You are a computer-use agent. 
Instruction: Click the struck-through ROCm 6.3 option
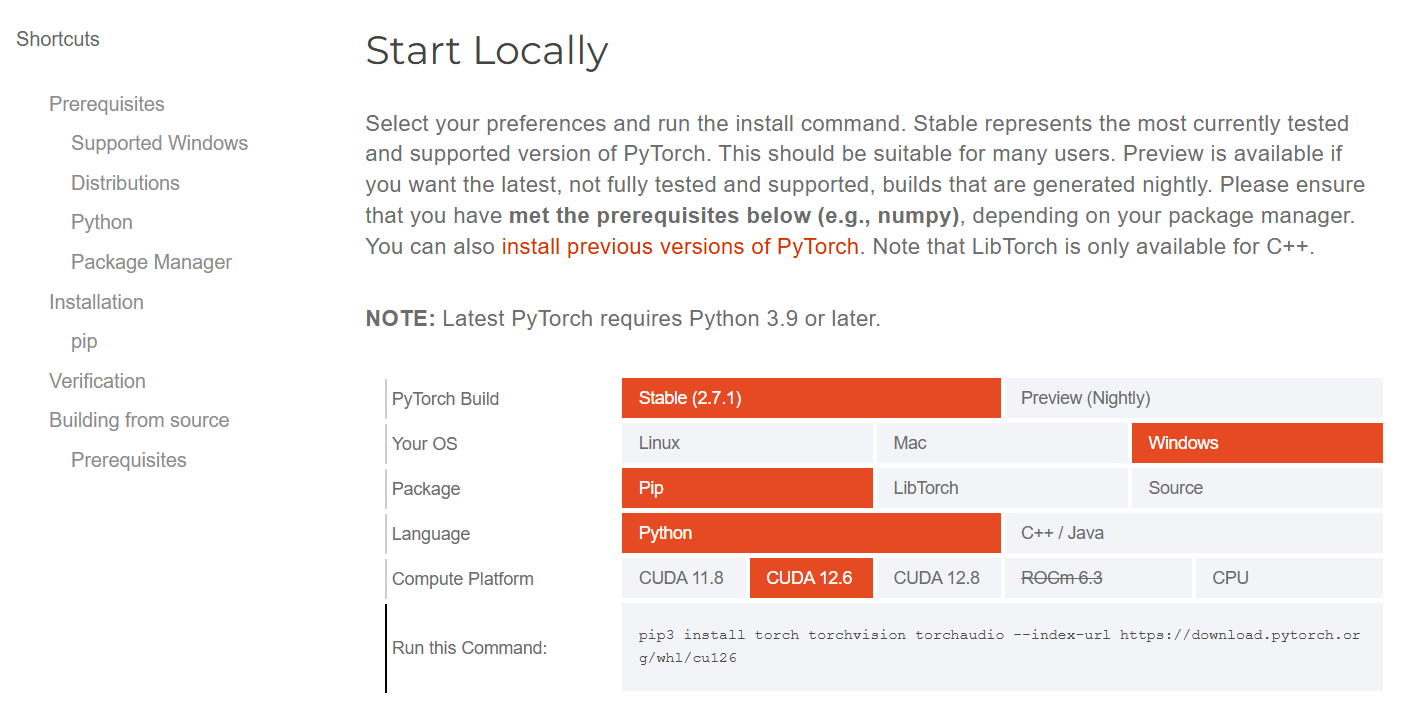(1098, 578)
